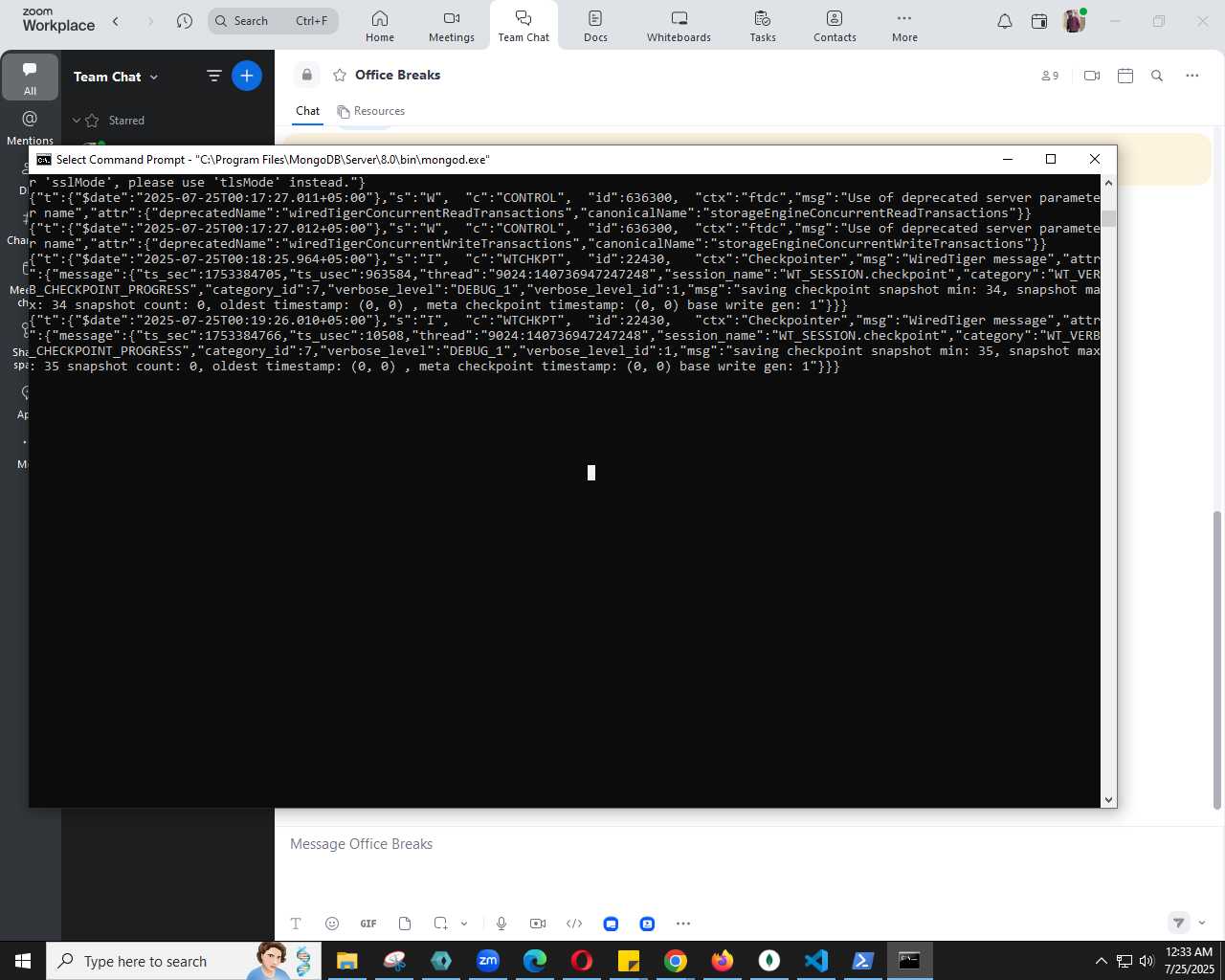Click the Command Prompt scroll-down arrow

[x=1108, y=799]
